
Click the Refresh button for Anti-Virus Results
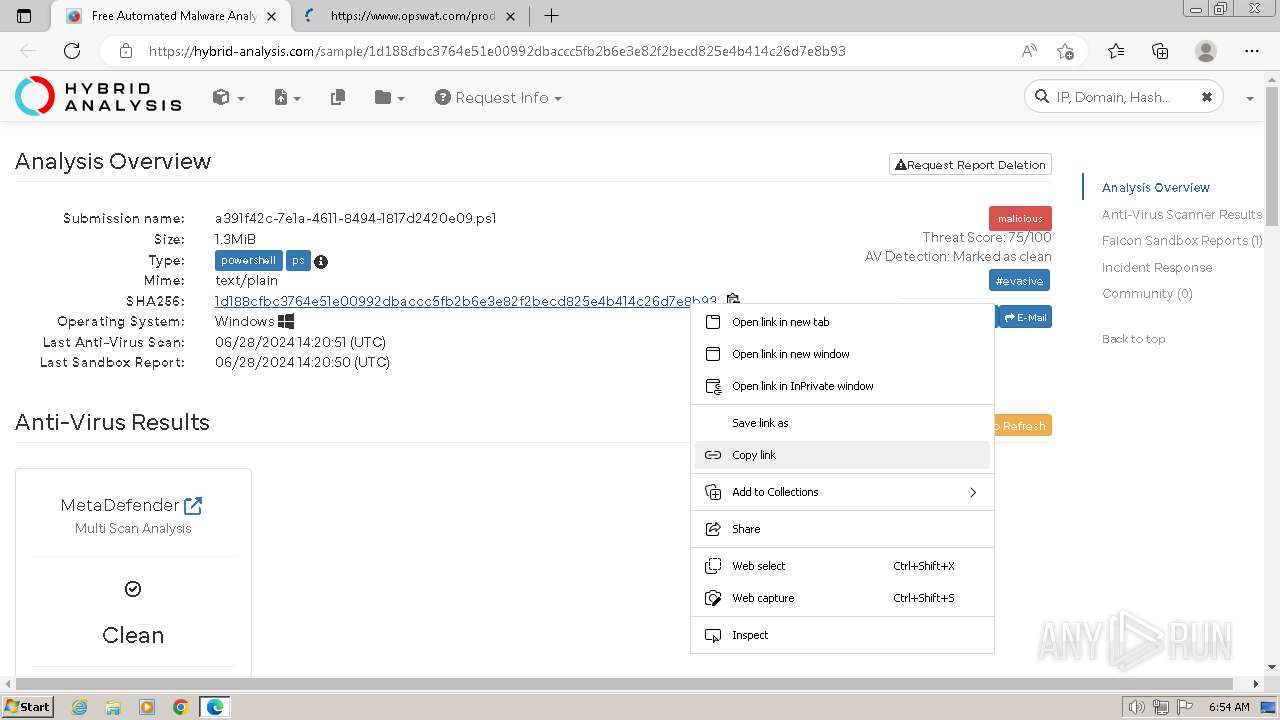click(1022, 426)
